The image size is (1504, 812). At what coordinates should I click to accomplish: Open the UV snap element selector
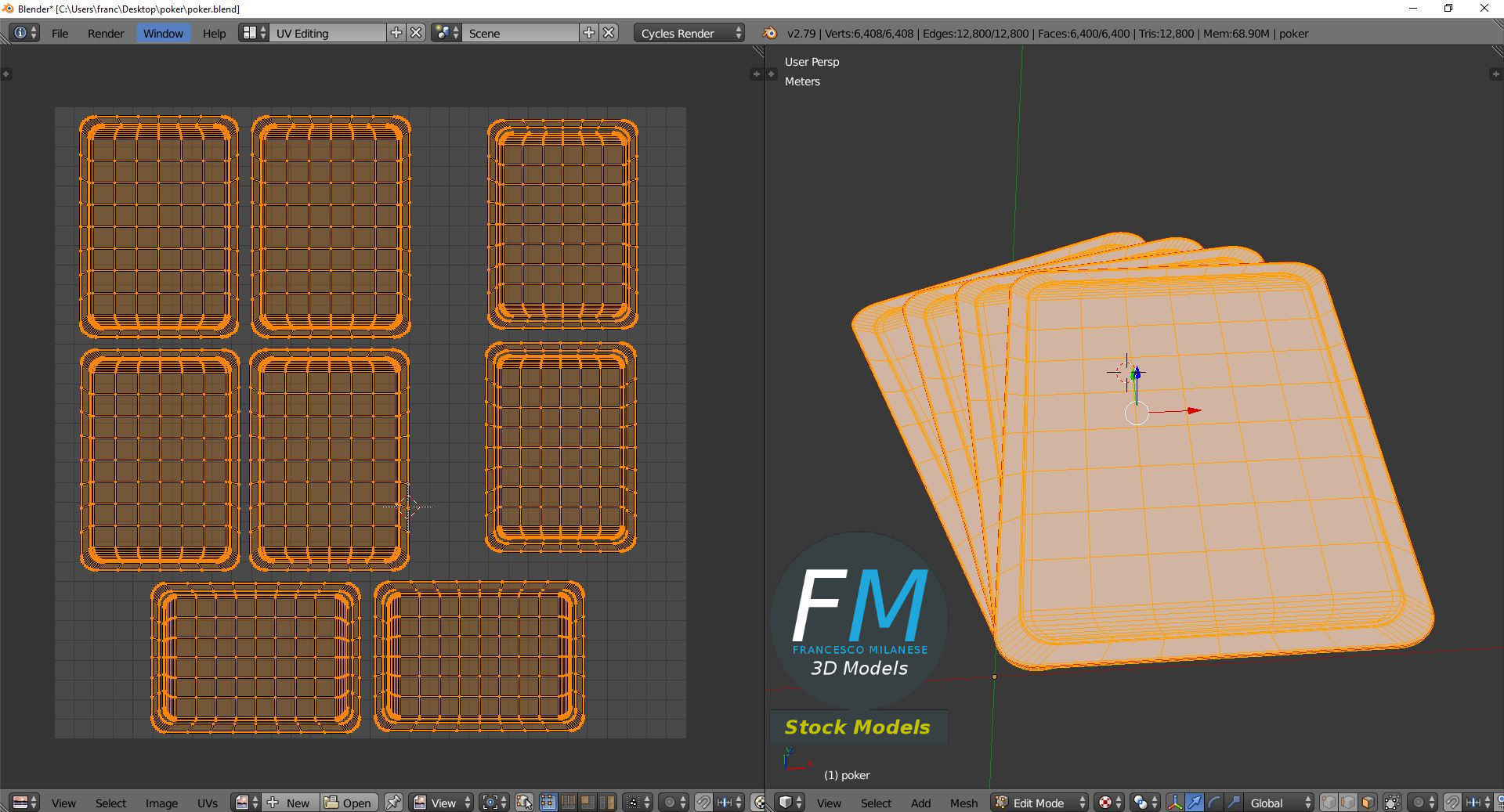tap(729, 803)
